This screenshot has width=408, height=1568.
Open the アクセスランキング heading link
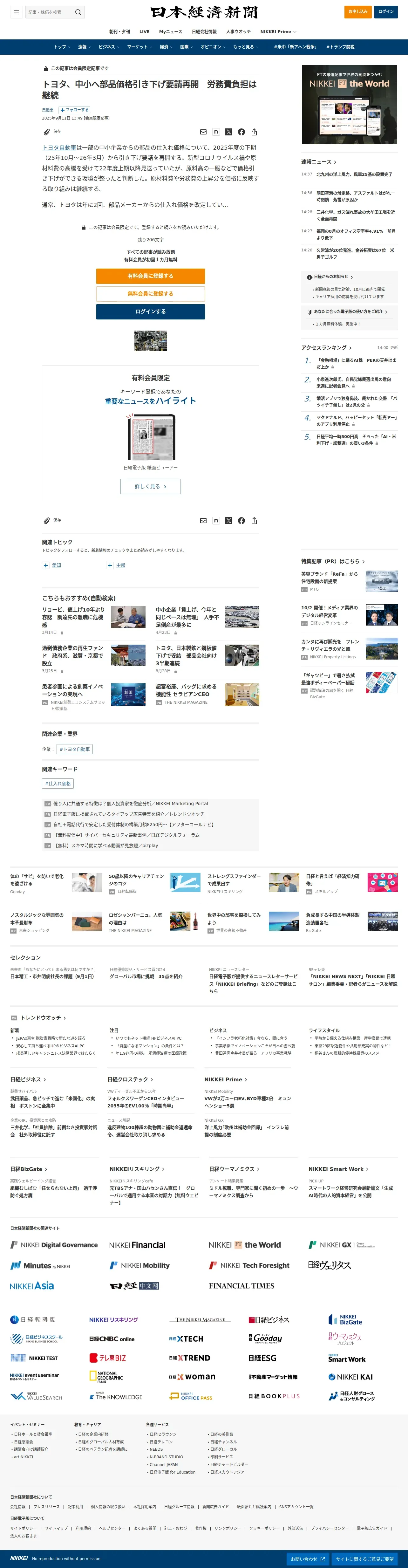(327, 347)
